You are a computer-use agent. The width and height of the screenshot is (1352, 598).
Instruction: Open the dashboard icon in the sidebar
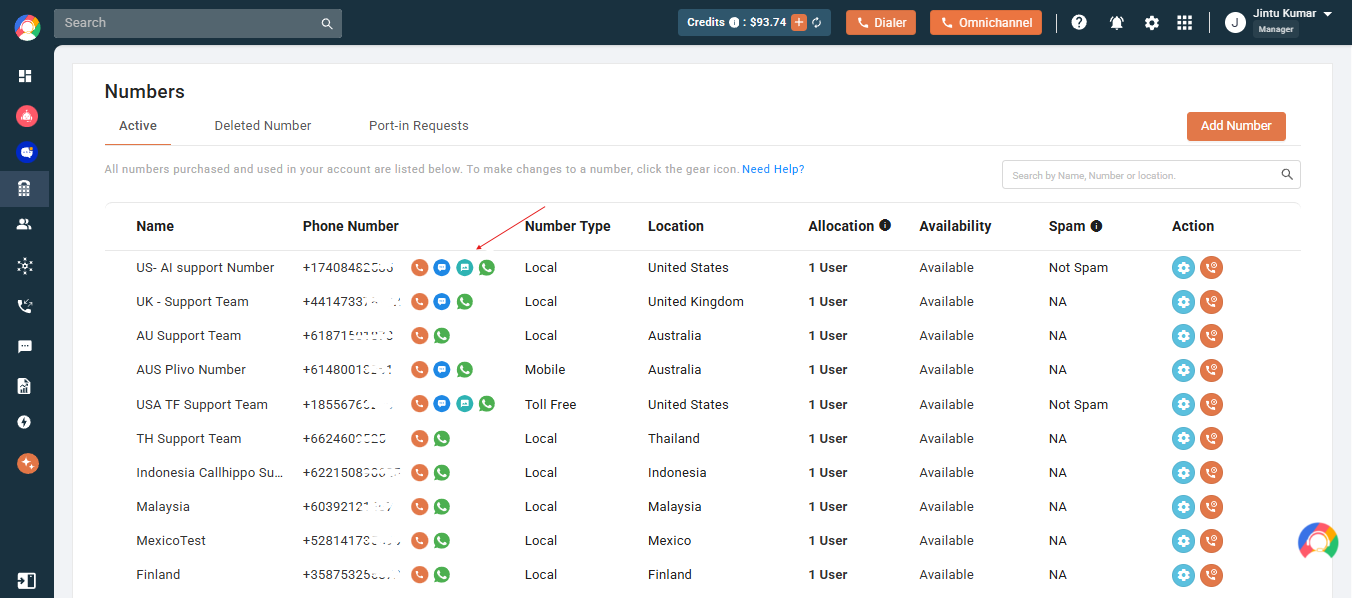[26, 76]
